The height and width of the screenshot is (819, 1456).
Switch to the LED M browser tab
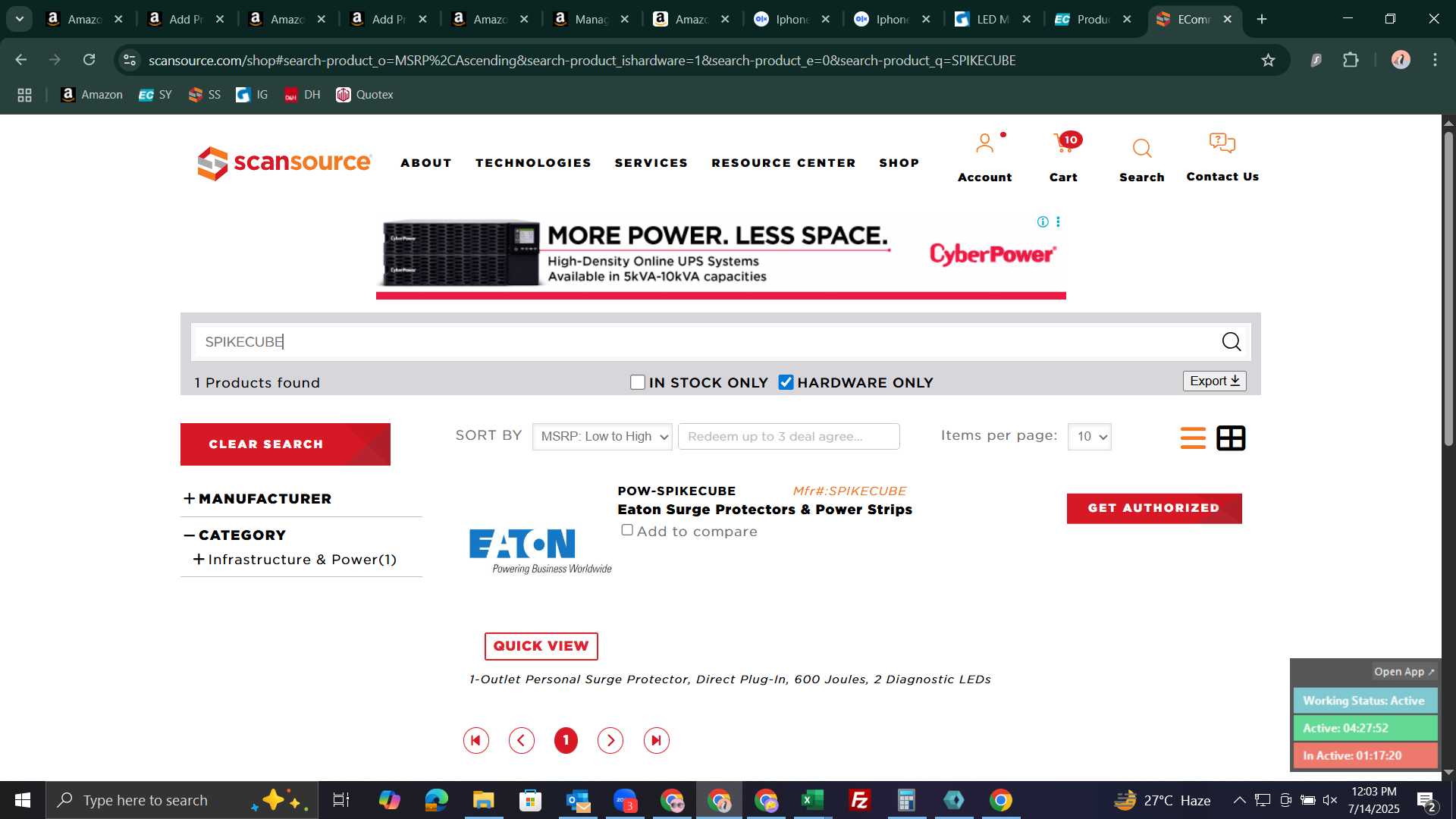pos(993,19)
